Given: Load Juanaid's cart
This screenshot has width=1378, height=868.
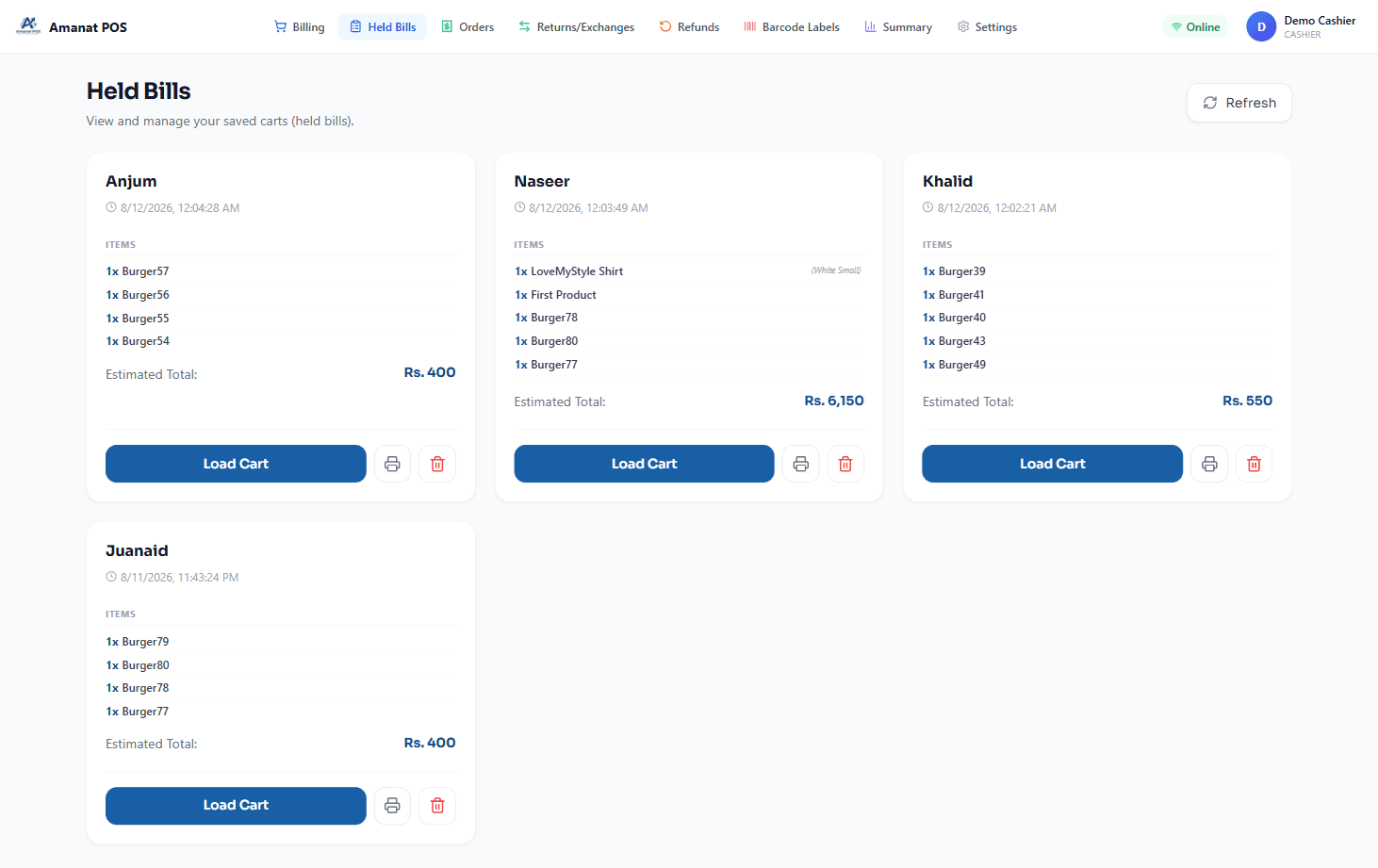Looking at the screenshot, I should click(x=236, y=806).
